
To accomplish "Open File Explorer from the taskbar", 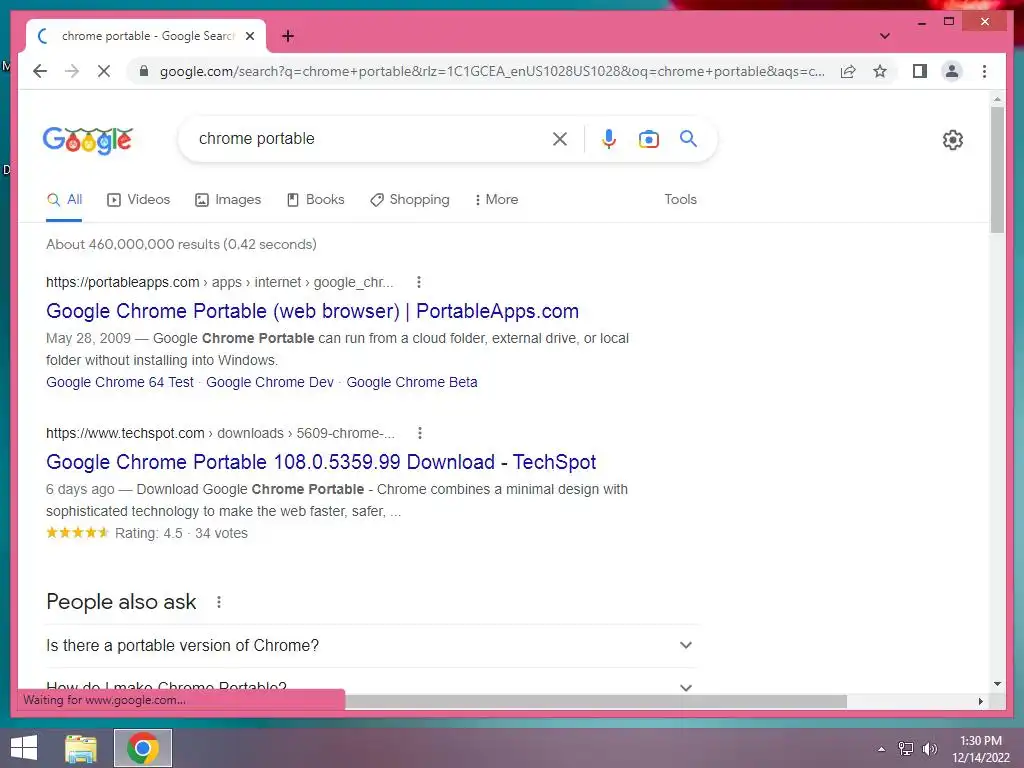I will click(x=81, y=748).
